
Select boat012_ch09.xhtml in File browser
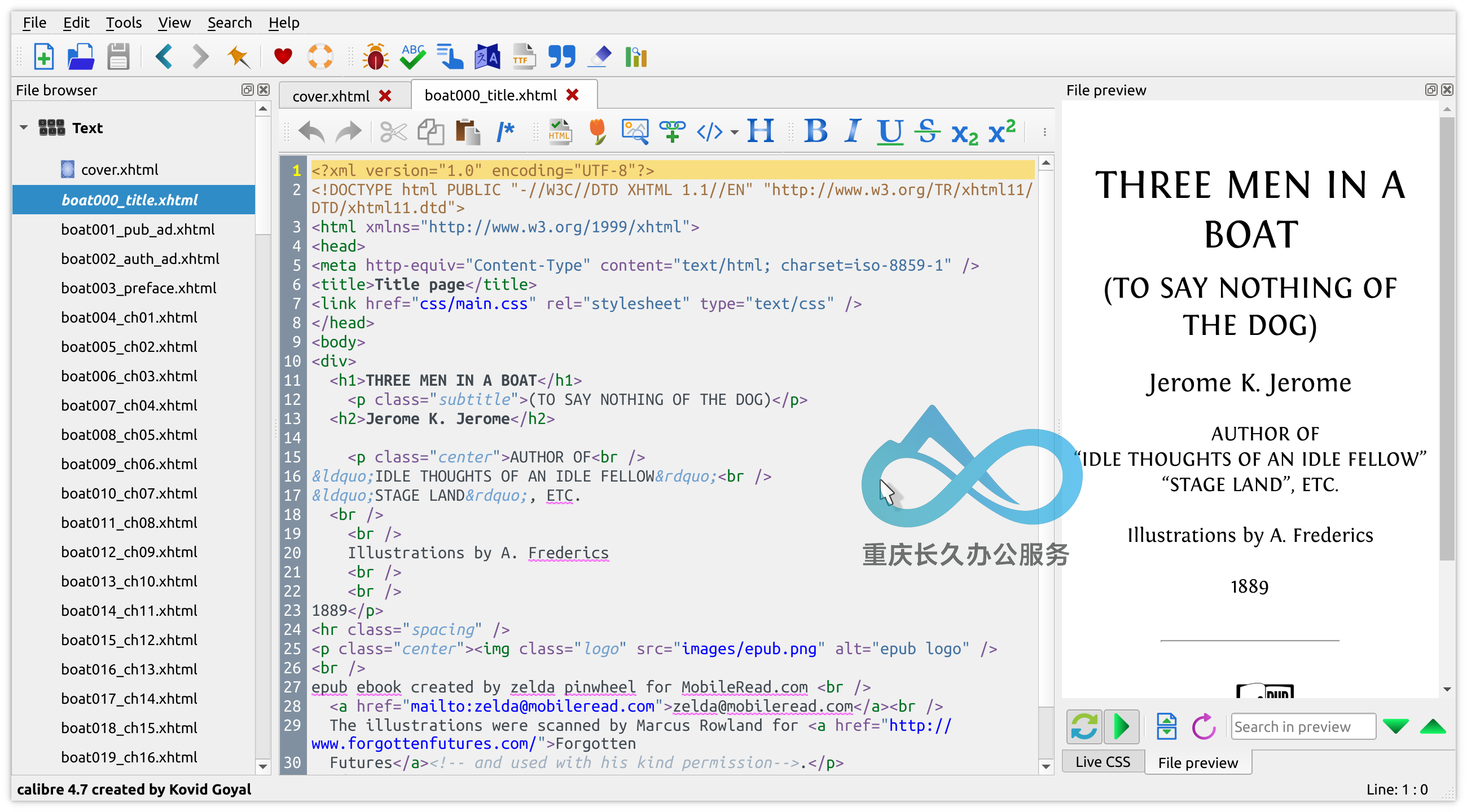tap(129, 552)
